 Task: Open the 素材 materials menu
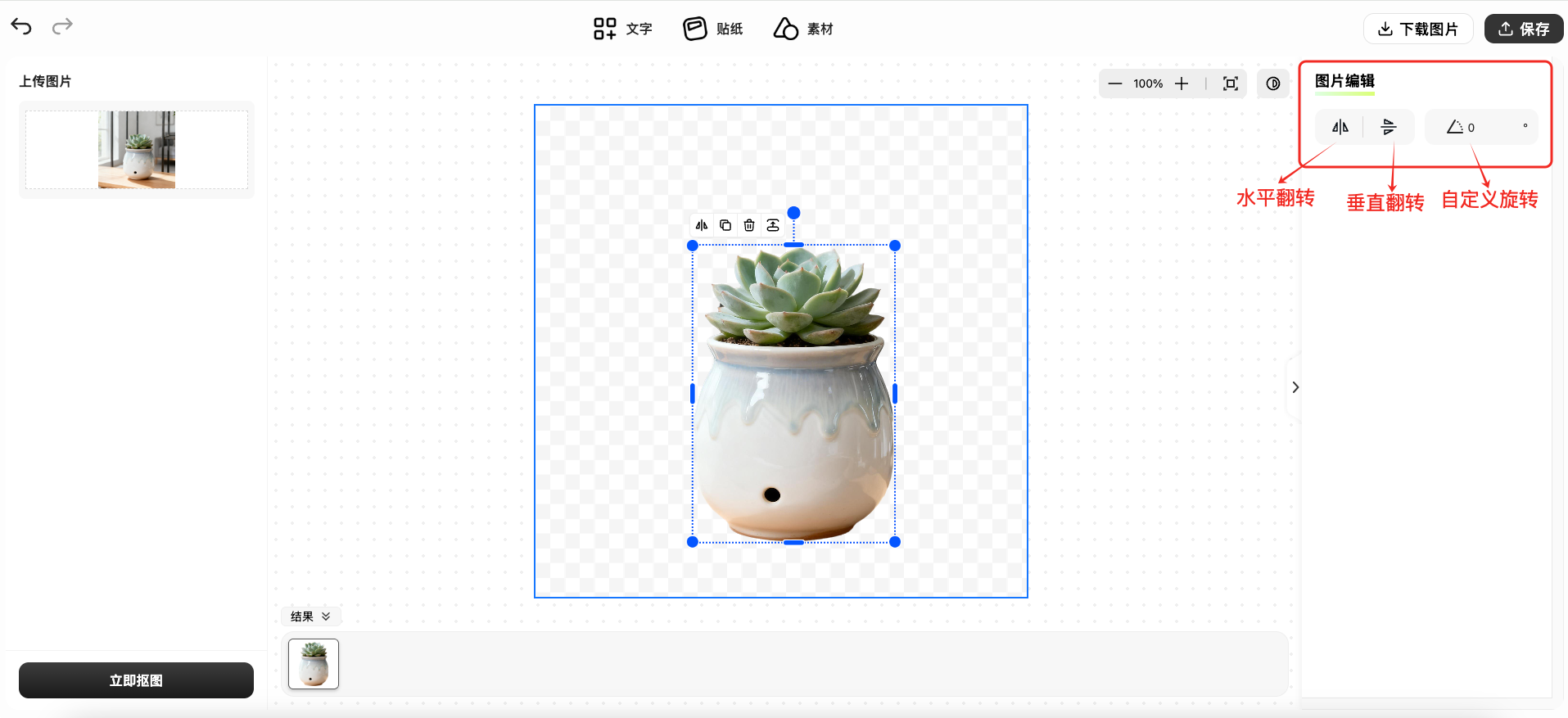[x=803, y=29]
